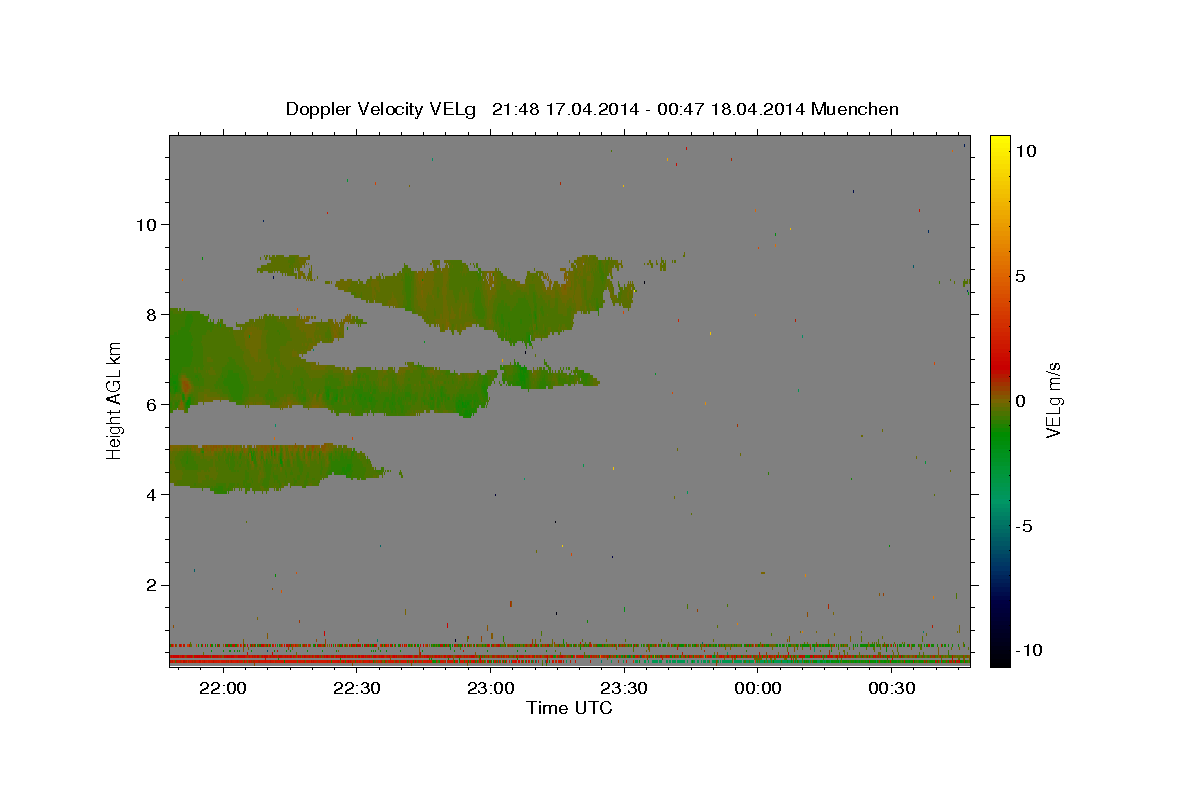The image size is (1200, 800).
Task: Click the '00:30' time tick label
Action: pyautogui.click(x=891, y=689)
